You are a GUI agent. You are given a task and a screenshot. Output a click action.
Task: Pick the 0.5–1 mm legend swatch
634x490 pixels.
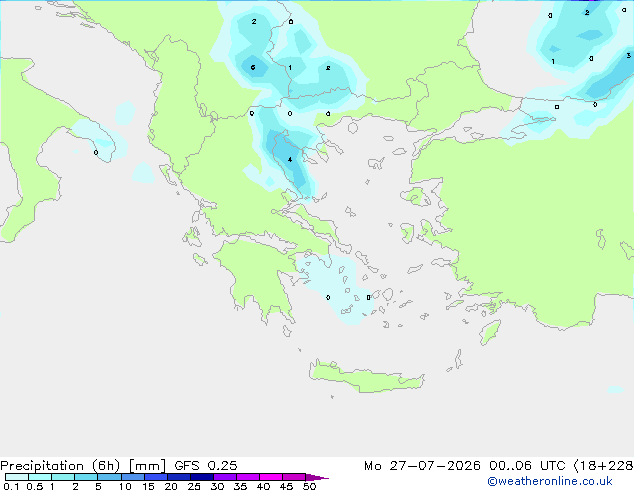(x=40, y=477)
